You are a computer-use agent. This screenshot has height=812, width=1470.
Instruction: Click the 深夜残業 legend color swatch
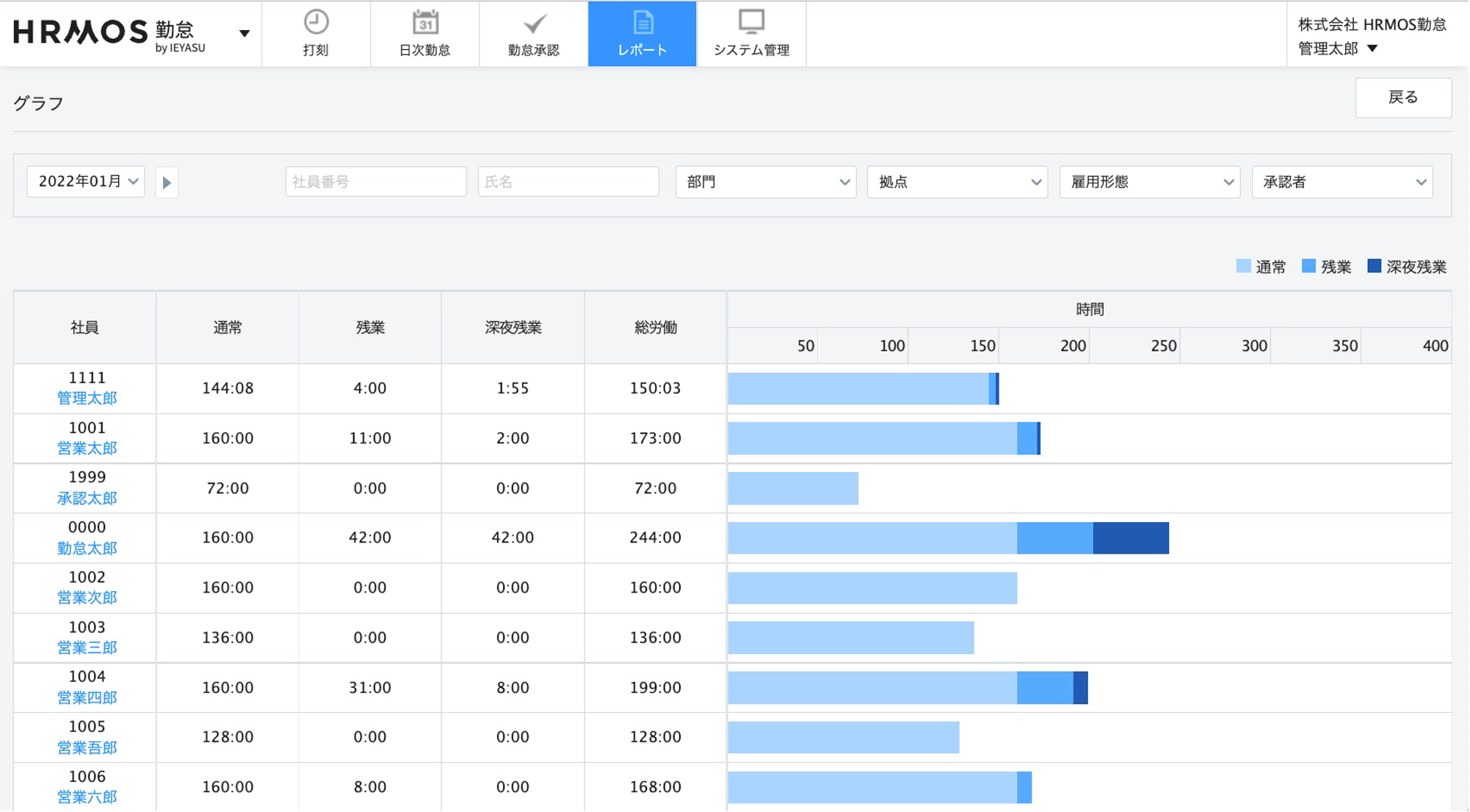click(1374, 267)
